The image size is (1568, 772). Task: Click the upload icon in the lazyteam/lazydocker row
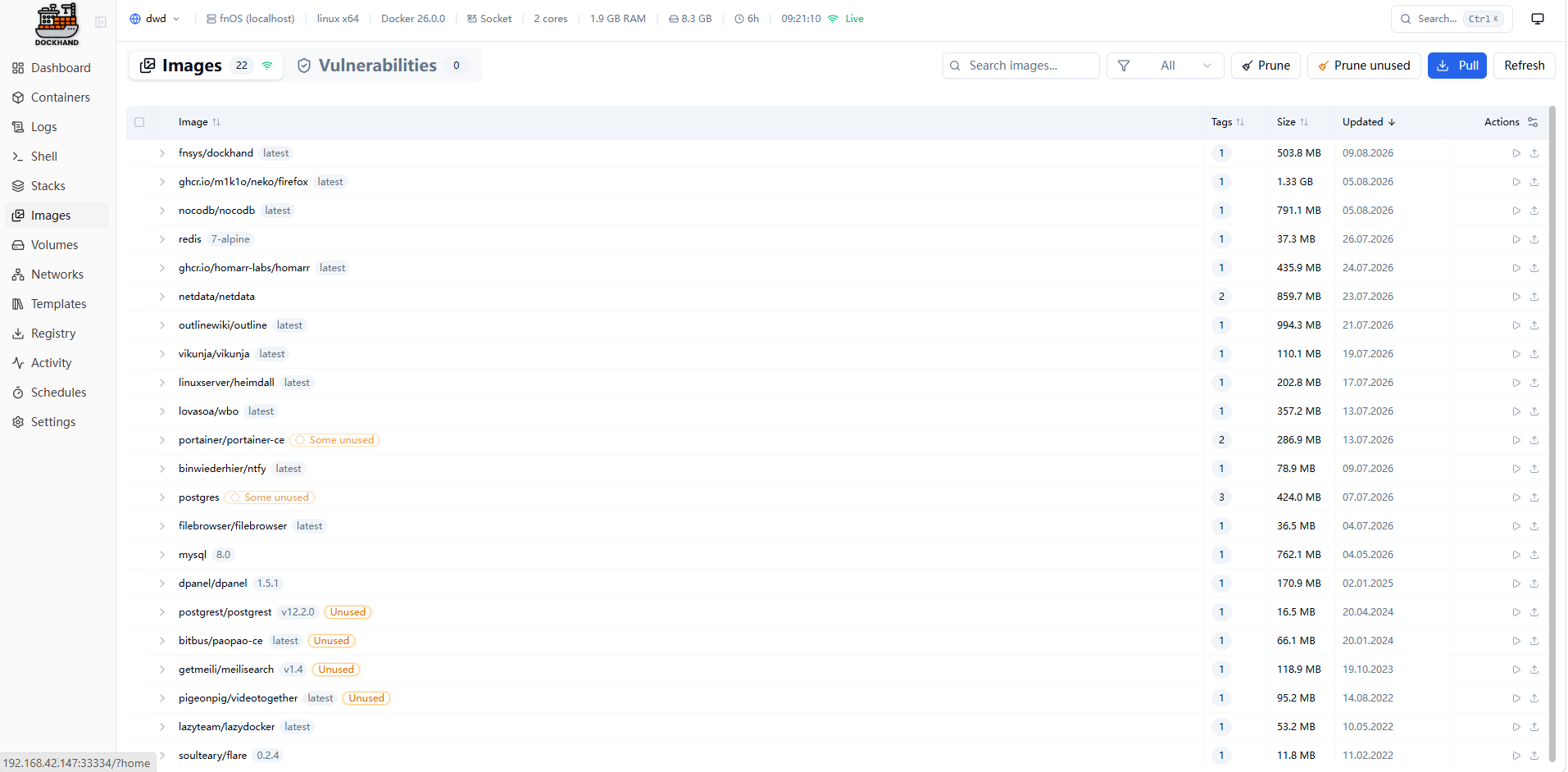[x=1534, y=727]
